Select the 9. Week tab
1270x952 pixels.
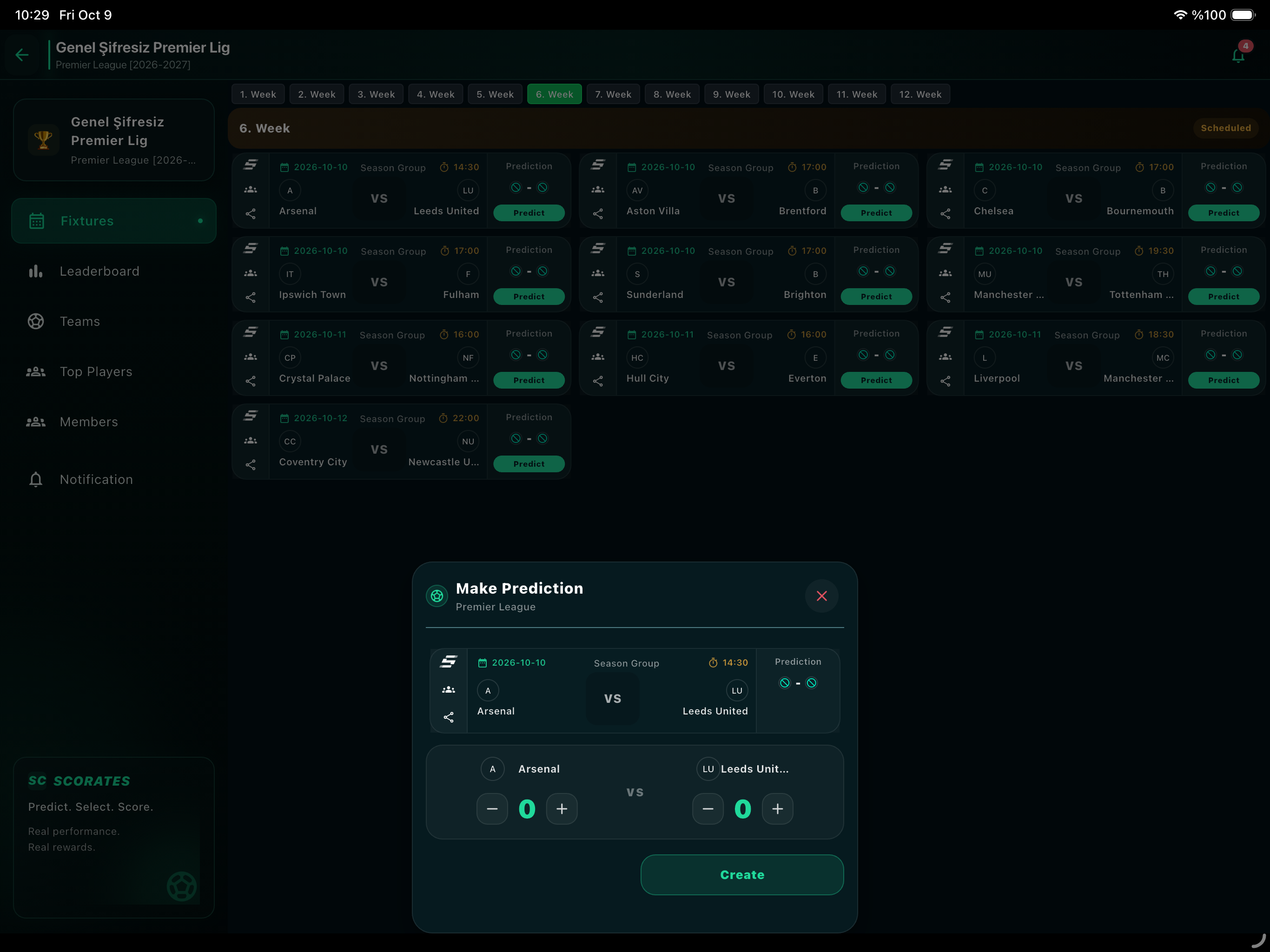731,94
